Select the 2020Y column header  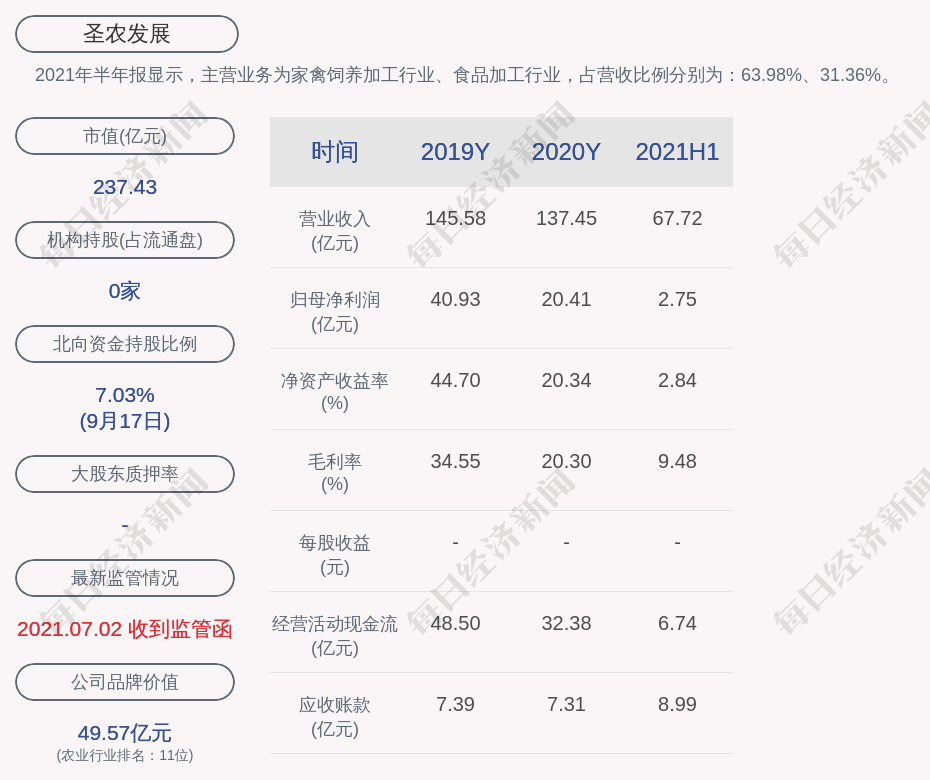click(x=566, y=152)
